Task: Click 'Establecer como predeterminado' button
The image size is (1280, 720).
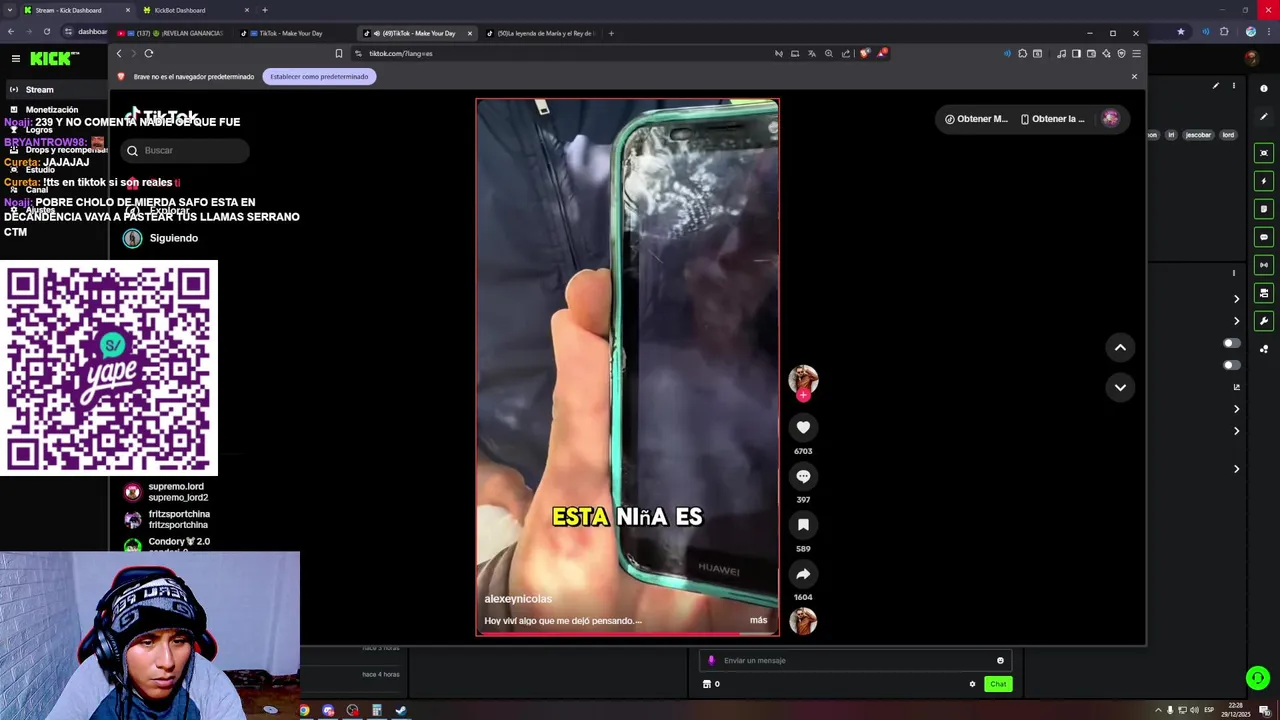Action: tap(319, 76)
